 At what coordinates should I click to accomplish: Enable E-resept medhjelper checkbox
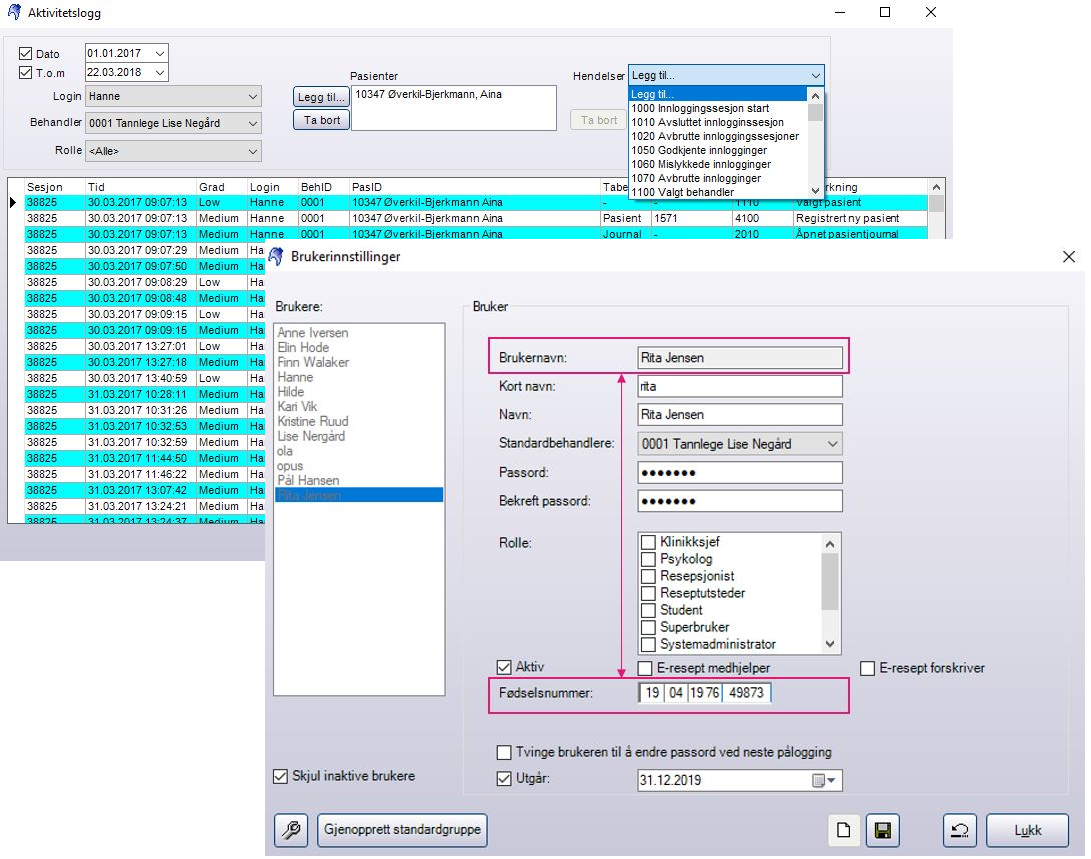[645, 668]
